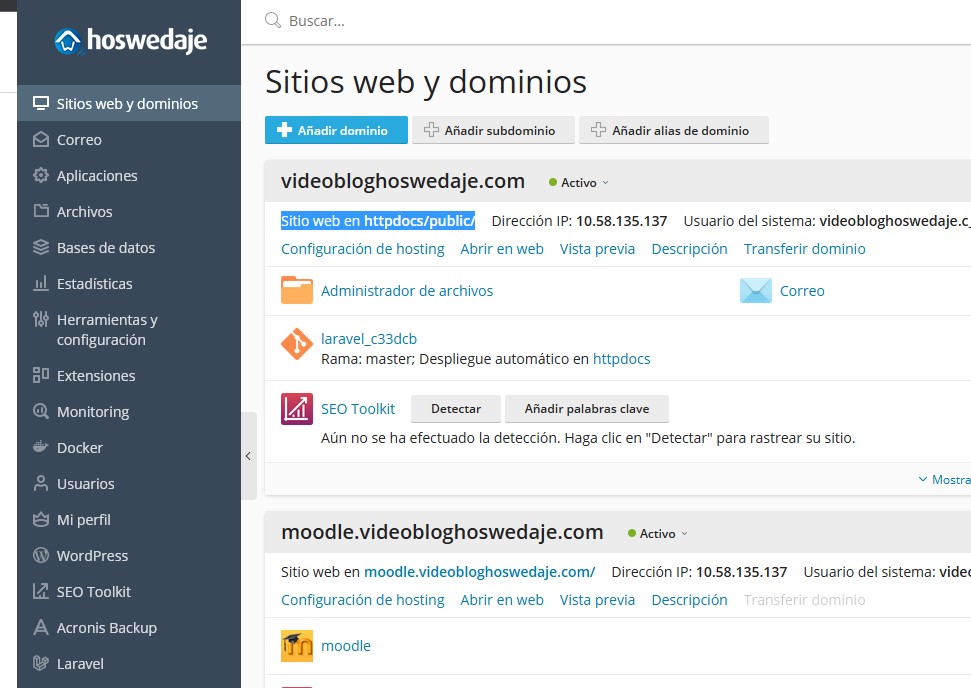Click the bar chart icon beside Estadísticas
Viewport: 971px width, 688px height.
[x=41, y=283]
